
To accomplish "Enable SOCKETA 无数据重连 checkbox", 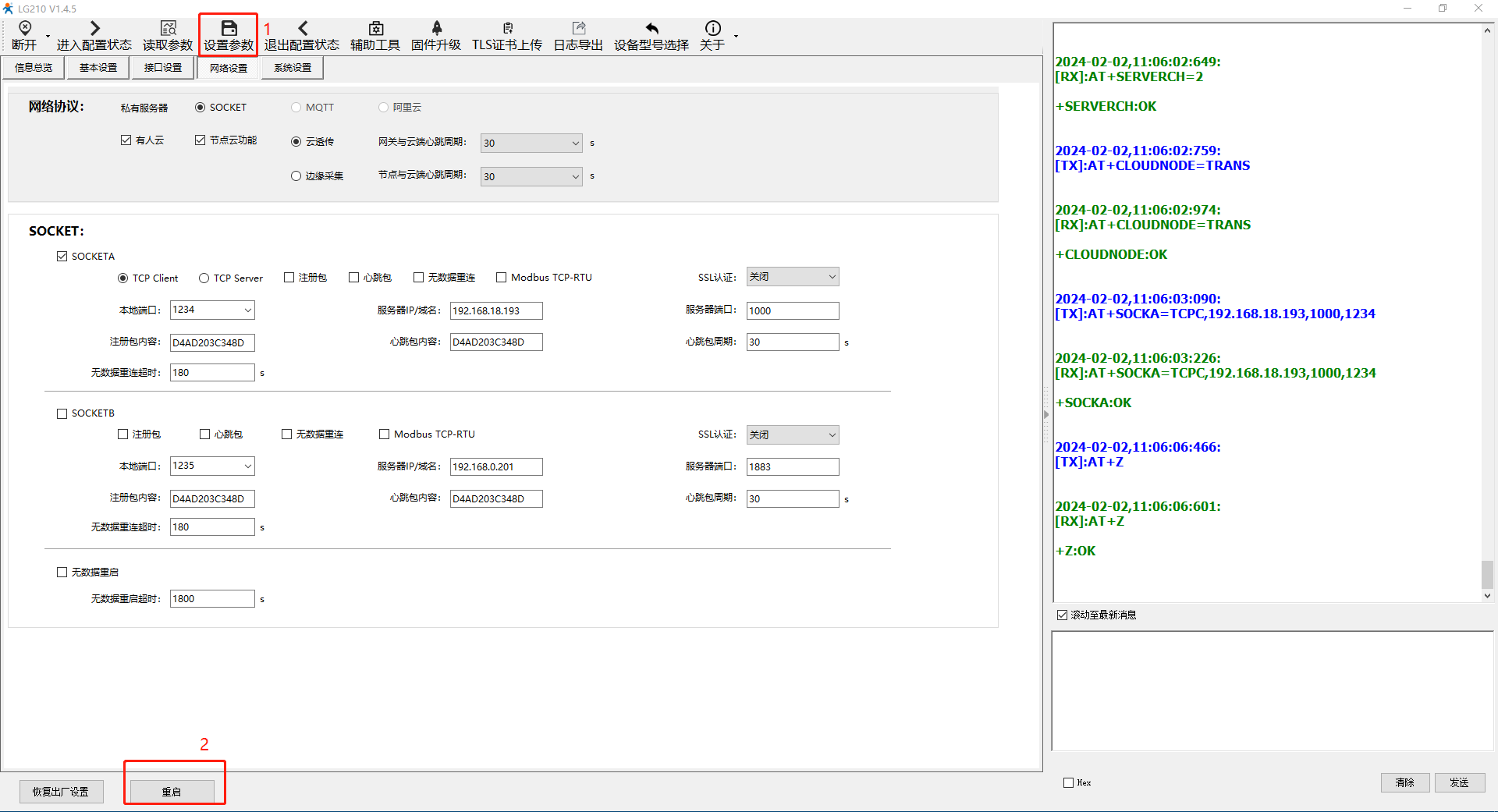I will 419,278.
